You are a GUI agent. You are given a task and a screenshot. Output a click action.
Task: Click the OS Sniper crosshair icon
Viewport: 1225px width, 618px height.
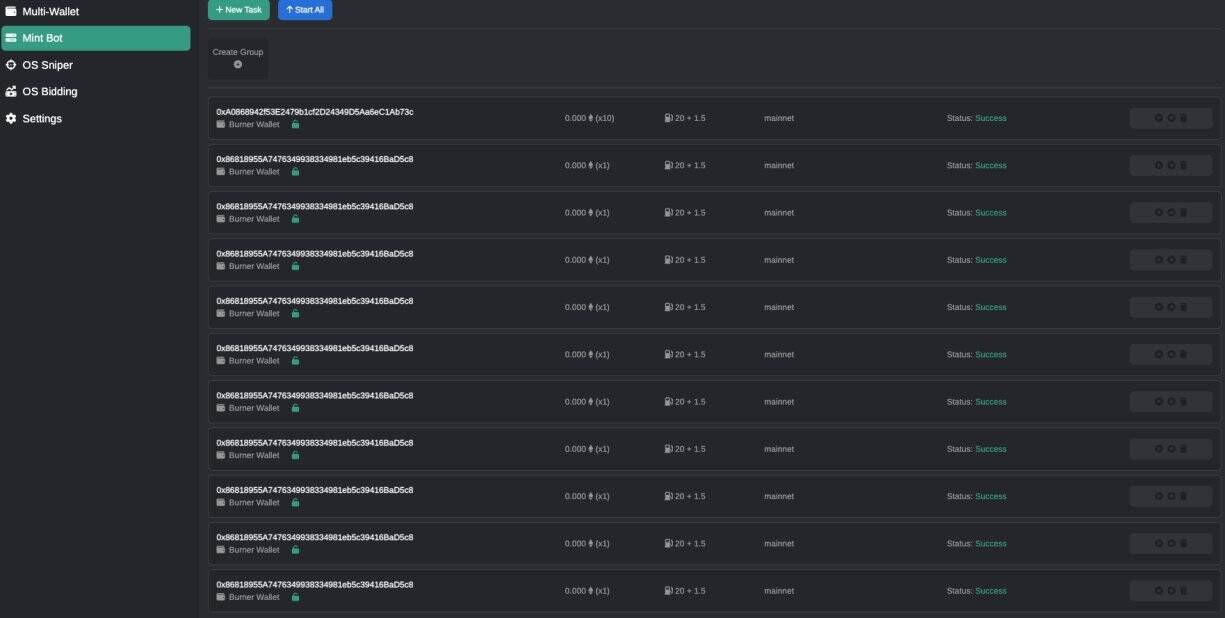point(11,65)
